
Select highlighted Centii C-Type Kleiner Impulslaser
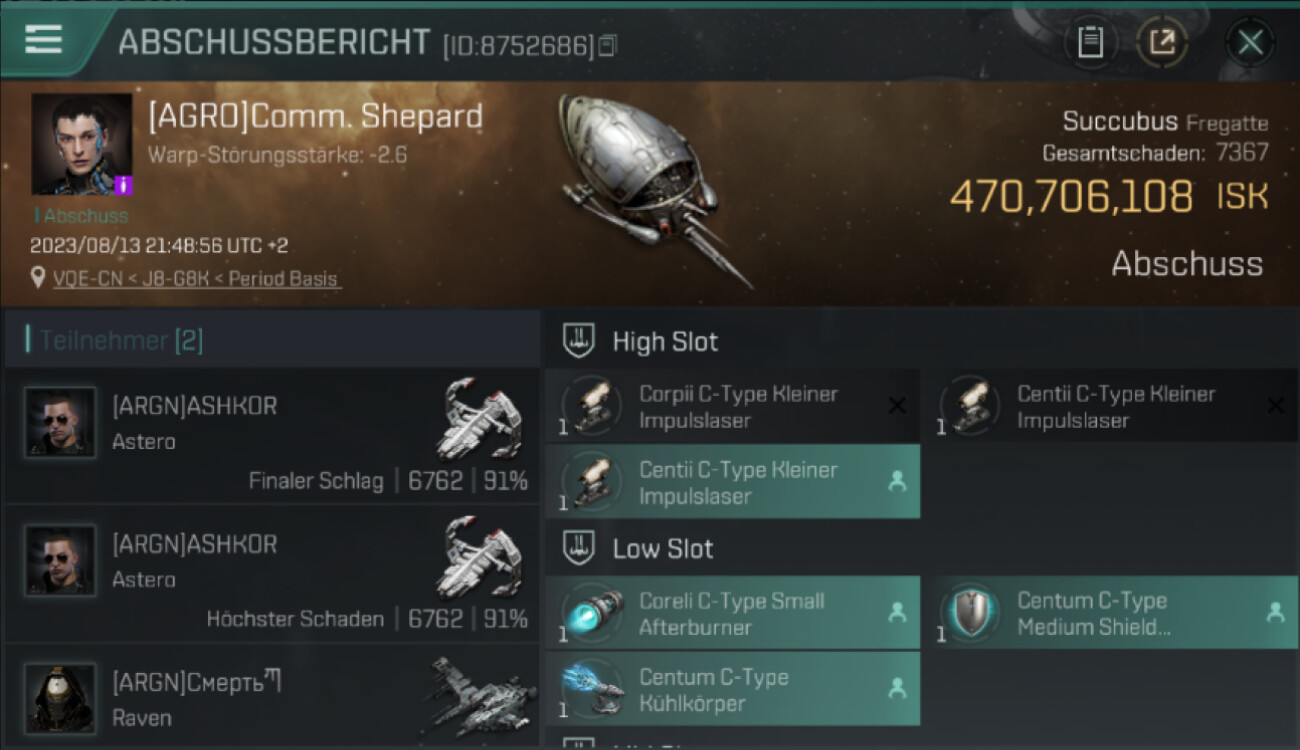click(733, 482)
